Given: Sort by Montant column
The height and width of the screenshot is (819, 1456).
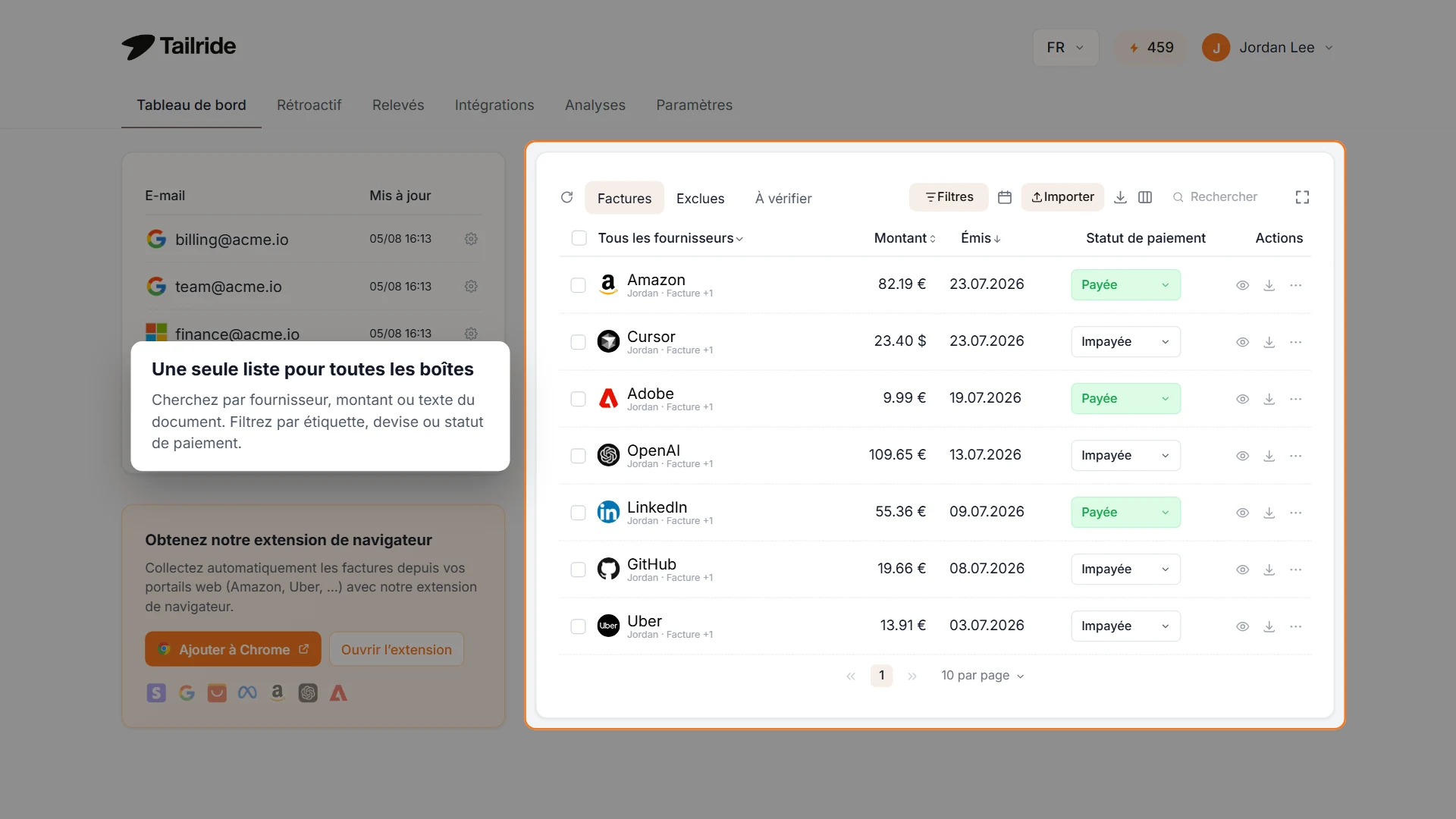Looking at the screenshot, I should tap(905, 238).
